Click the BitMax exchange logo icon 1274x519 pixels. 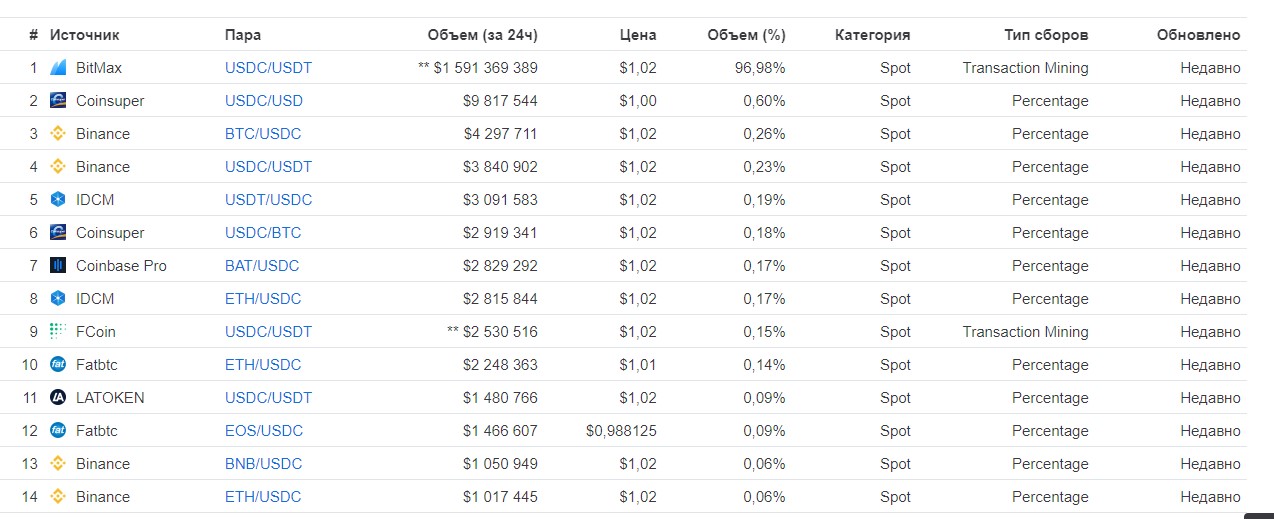point(58,68)
